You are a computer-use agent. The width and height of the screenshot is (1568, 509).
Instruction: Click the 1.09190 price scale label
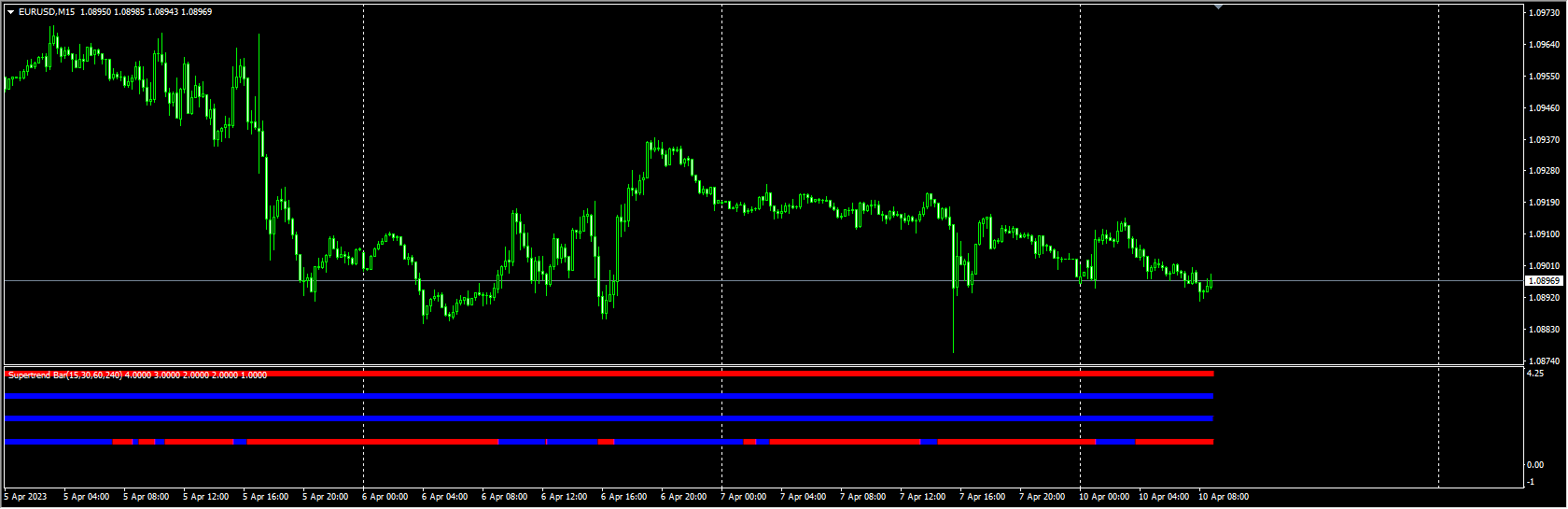click(1545, 203)
